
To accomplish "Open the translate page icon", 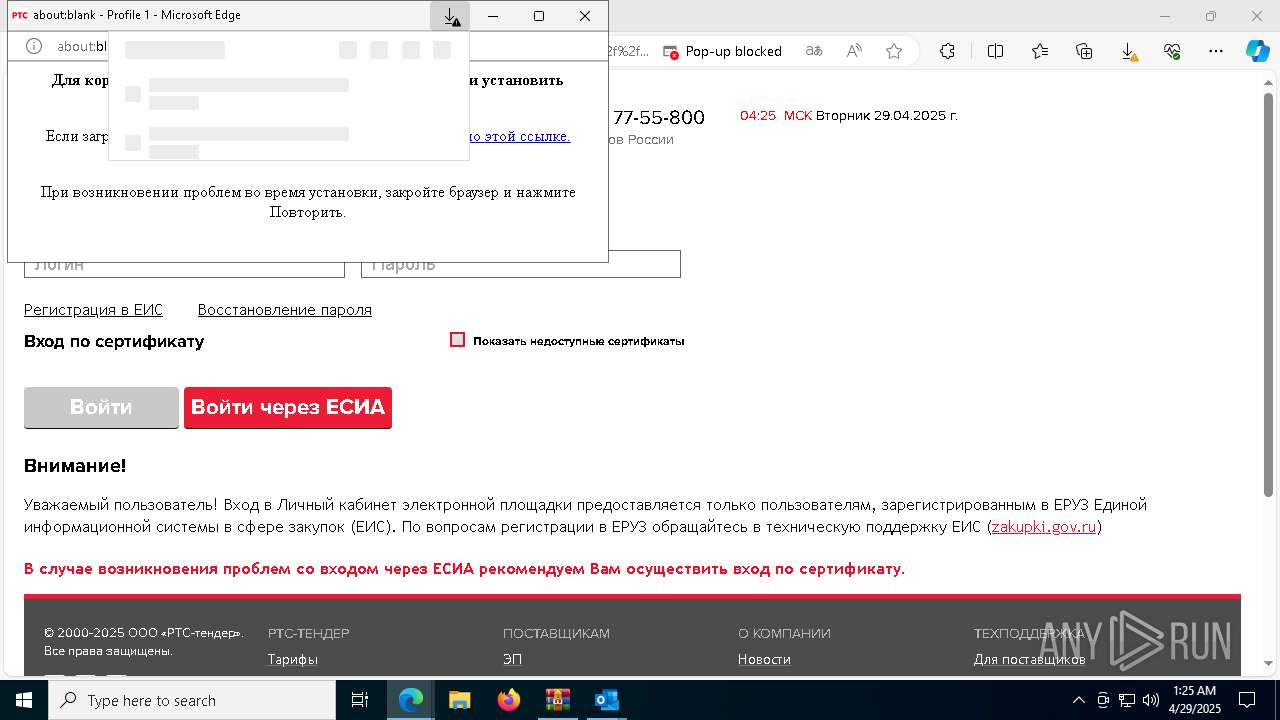I will 814,51.
